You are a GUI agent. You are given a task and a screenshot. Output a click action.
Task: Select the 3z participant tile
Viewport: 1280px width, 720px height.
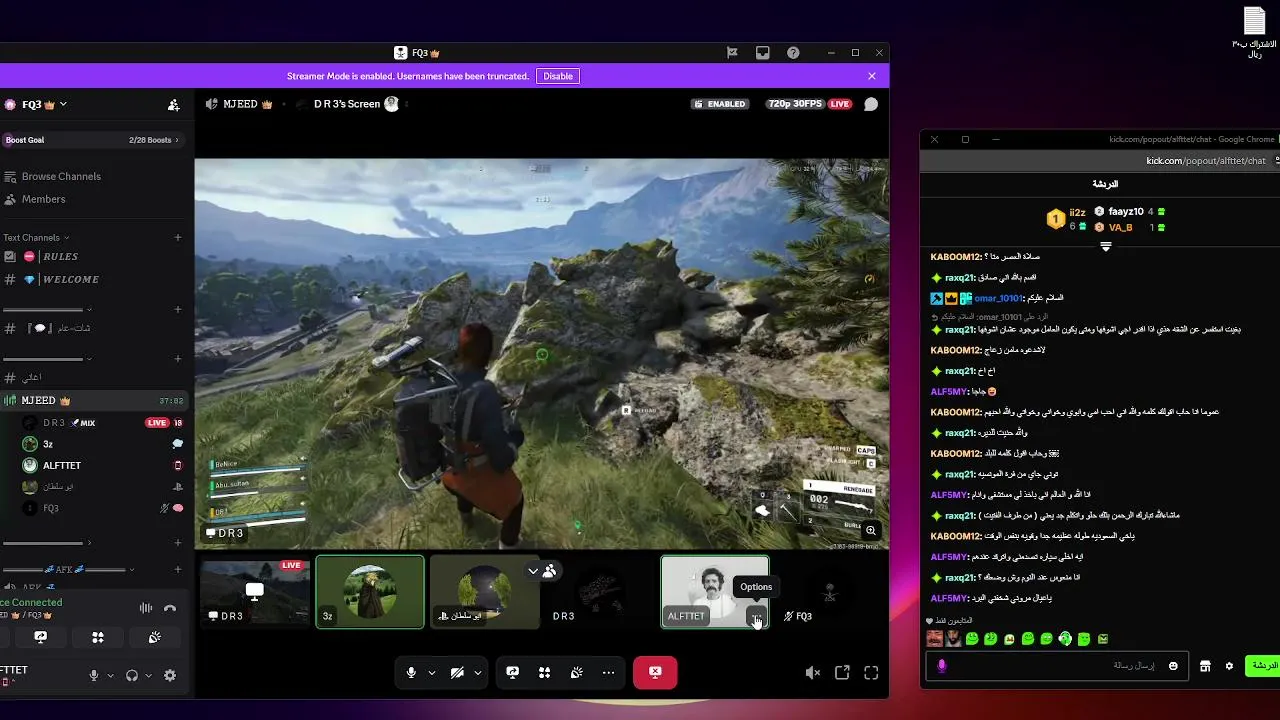click(x=370, y=593)
